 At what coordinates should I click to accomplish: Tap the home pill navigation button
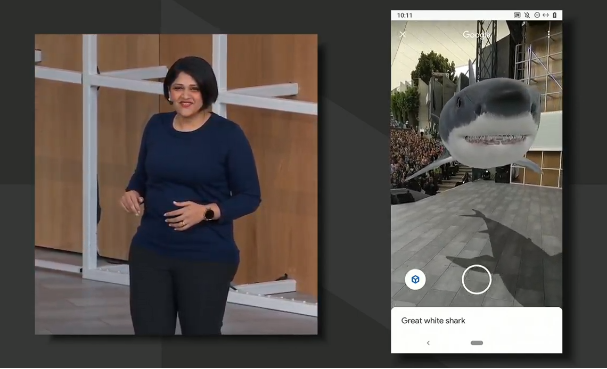pyautogui.click(x=477, y=343)
